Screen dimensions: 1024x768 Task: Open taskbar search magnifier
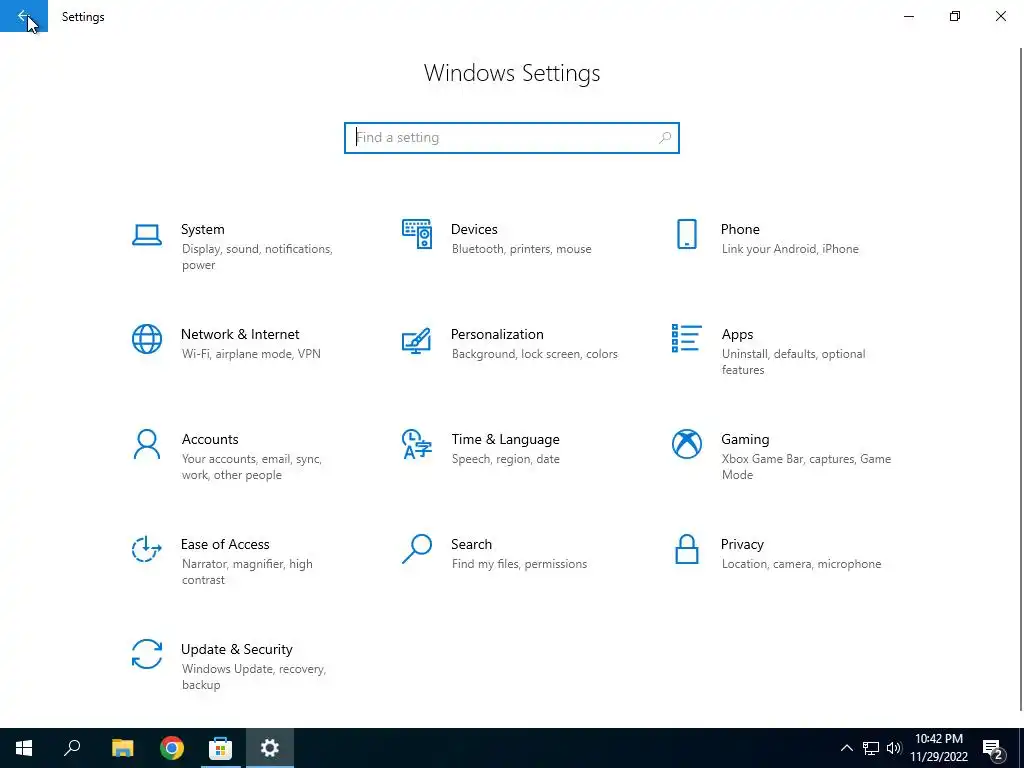point(72,748)
